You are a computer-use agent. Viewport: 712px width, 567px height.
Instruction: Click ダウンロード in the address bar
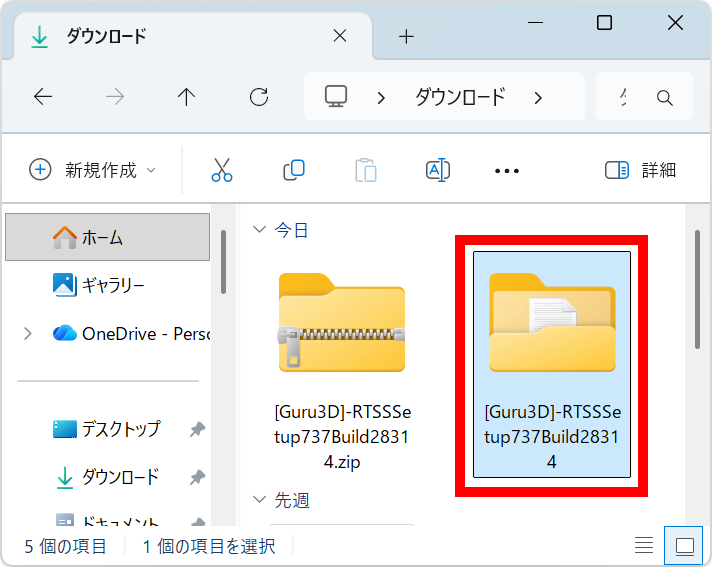pyautogui.click(x=460, y=97)
